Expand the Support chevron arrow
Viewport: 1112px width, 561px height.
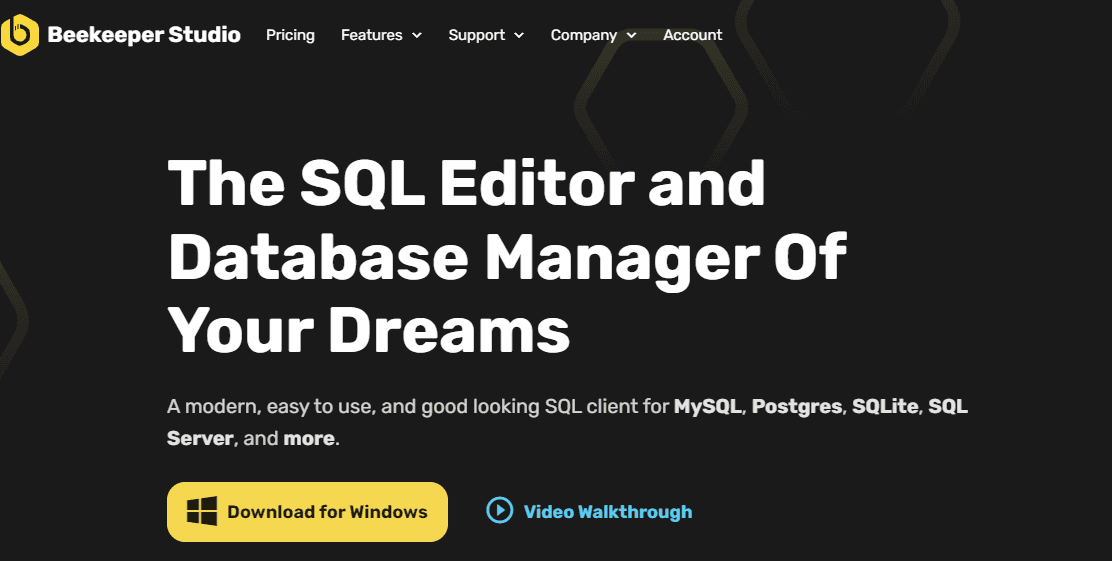coord(519,35)
